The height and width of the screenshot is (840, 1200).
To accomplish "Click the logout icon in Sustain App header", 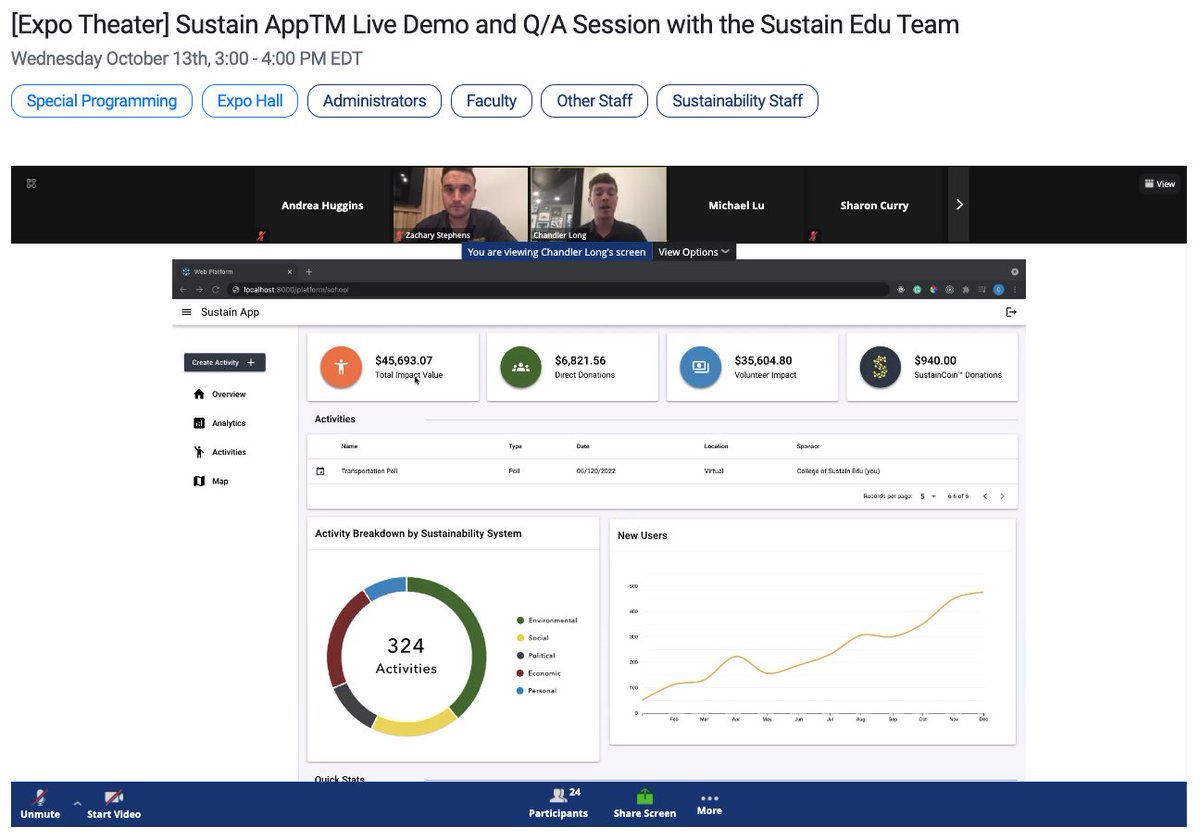I will point(1011,312).
